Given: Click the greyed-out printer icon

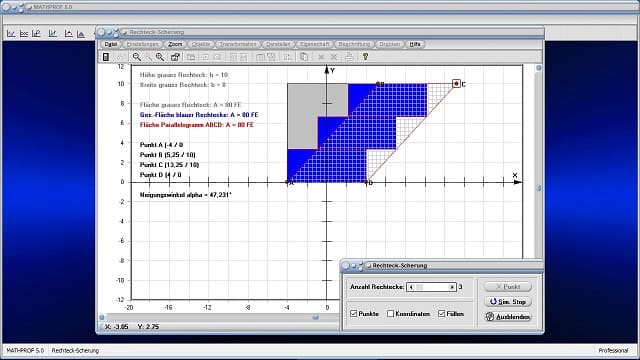Looking at the screenshot, I should 349,57.
